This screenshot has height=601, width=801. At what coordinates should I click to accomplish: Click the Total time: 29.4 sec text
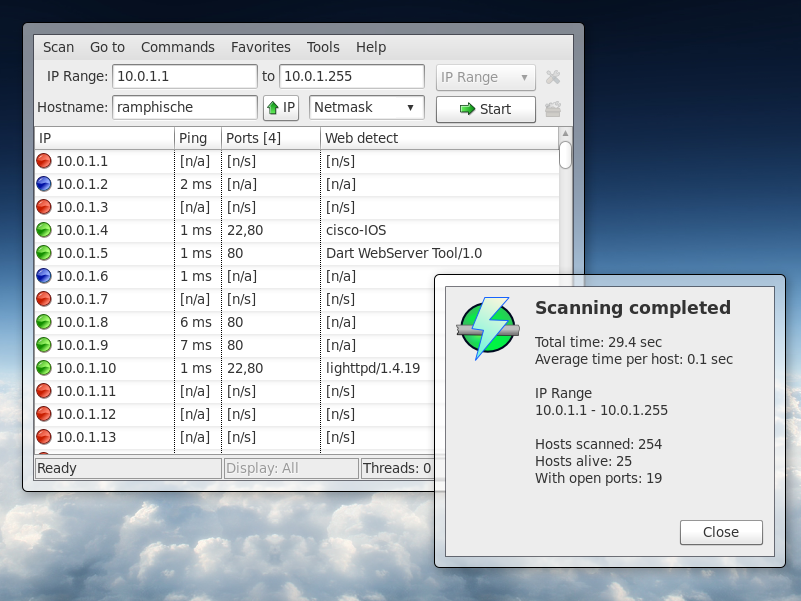point(598,342)
